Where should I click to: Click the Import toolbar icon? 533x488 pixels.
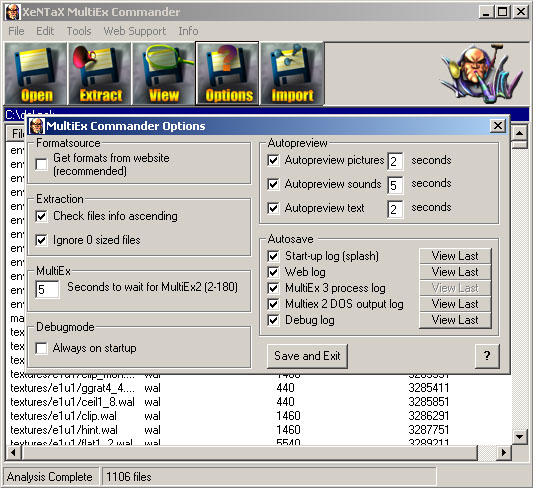[292, 73]
